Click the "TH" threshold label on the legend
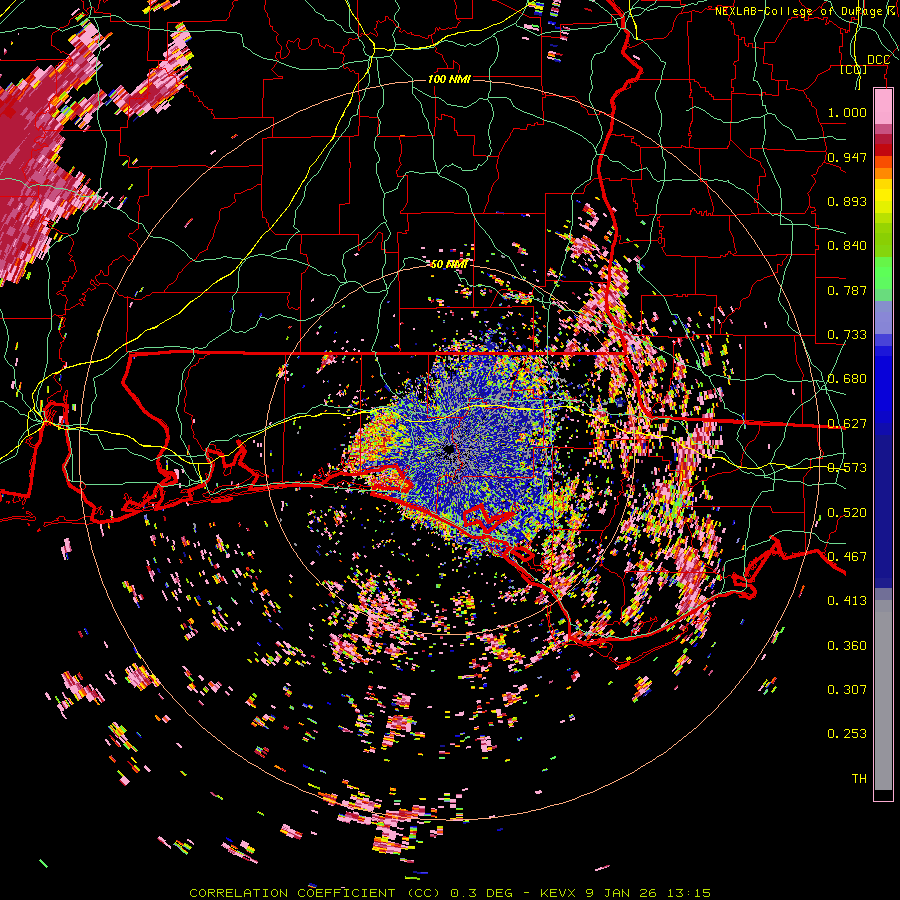This screenshot has height=900, width=900. tap(859, 779)
